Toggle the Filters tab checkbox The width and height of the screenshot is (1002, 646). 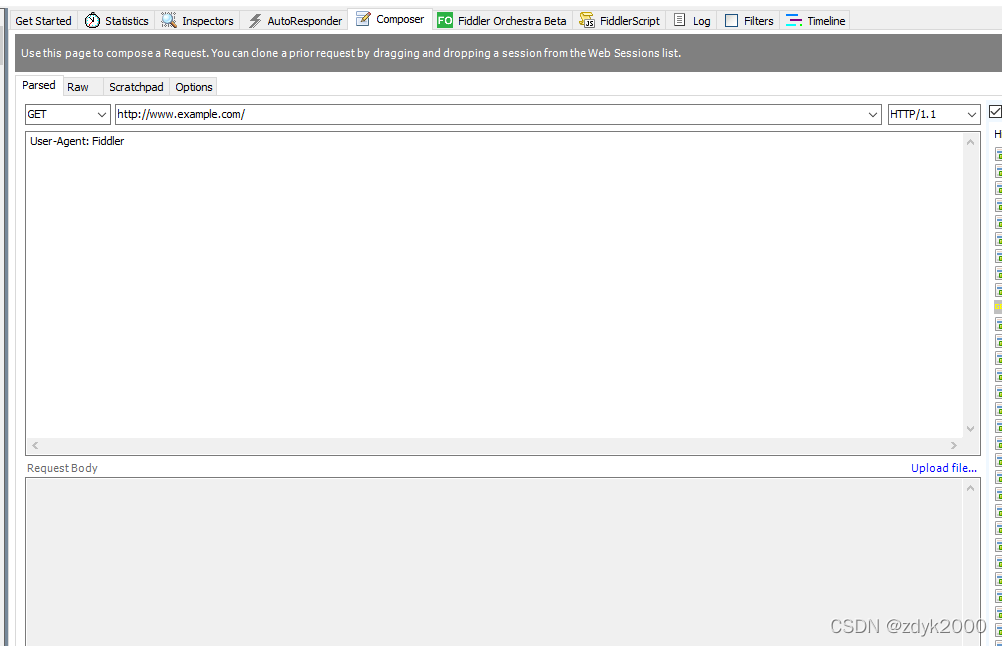(x=731, y=20)
